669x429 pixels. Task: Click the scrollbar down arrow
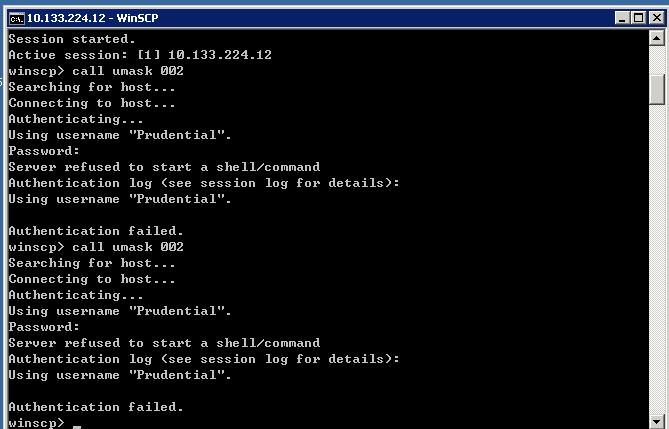[x=657, y=421]
